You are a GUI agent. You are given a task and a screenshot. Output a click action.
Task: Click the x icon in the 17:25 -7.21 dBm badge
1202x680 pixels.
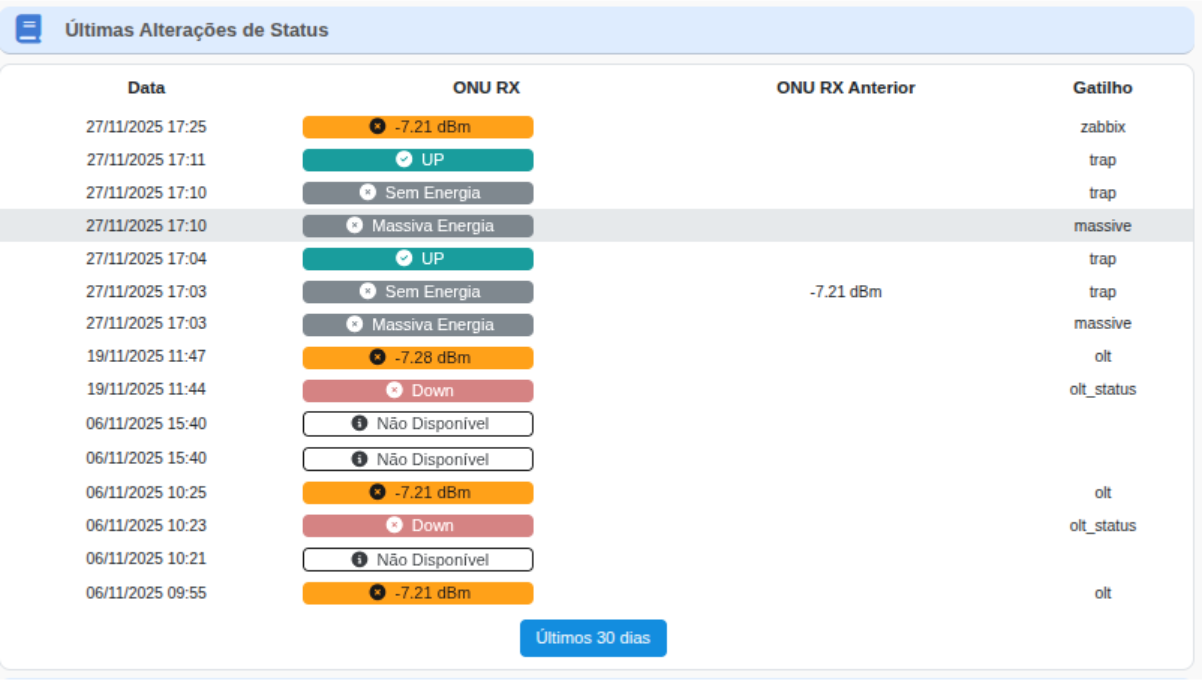click(x=377, y=127)
